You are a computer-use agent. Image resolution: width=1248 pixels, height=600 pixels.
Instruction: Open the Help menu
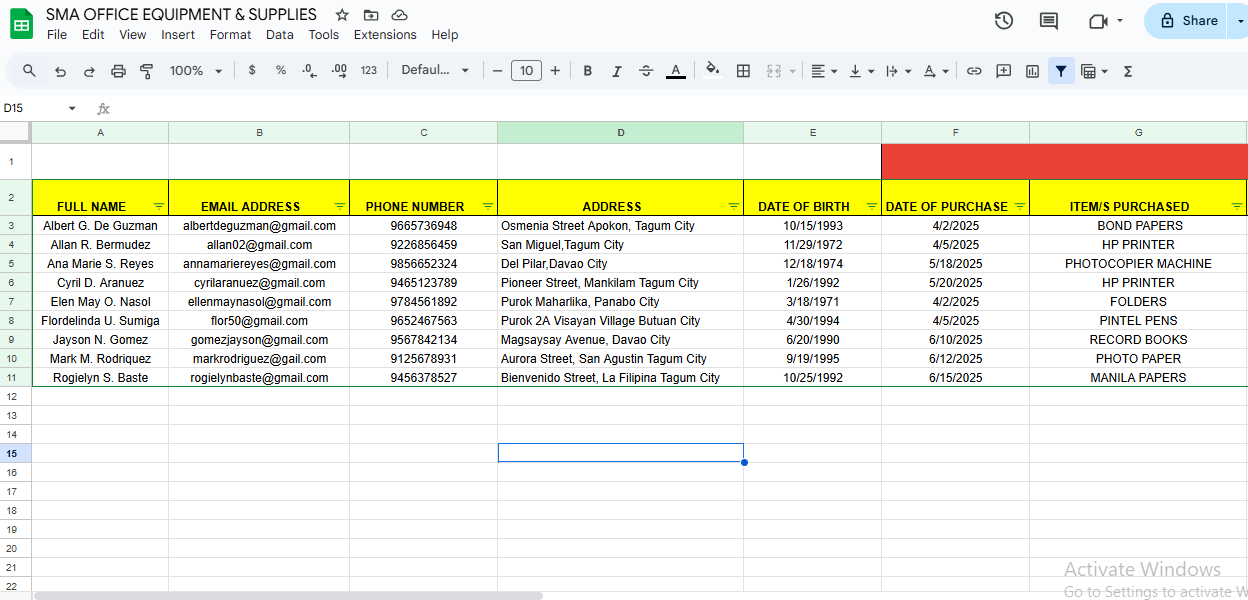tap(445, 35)
